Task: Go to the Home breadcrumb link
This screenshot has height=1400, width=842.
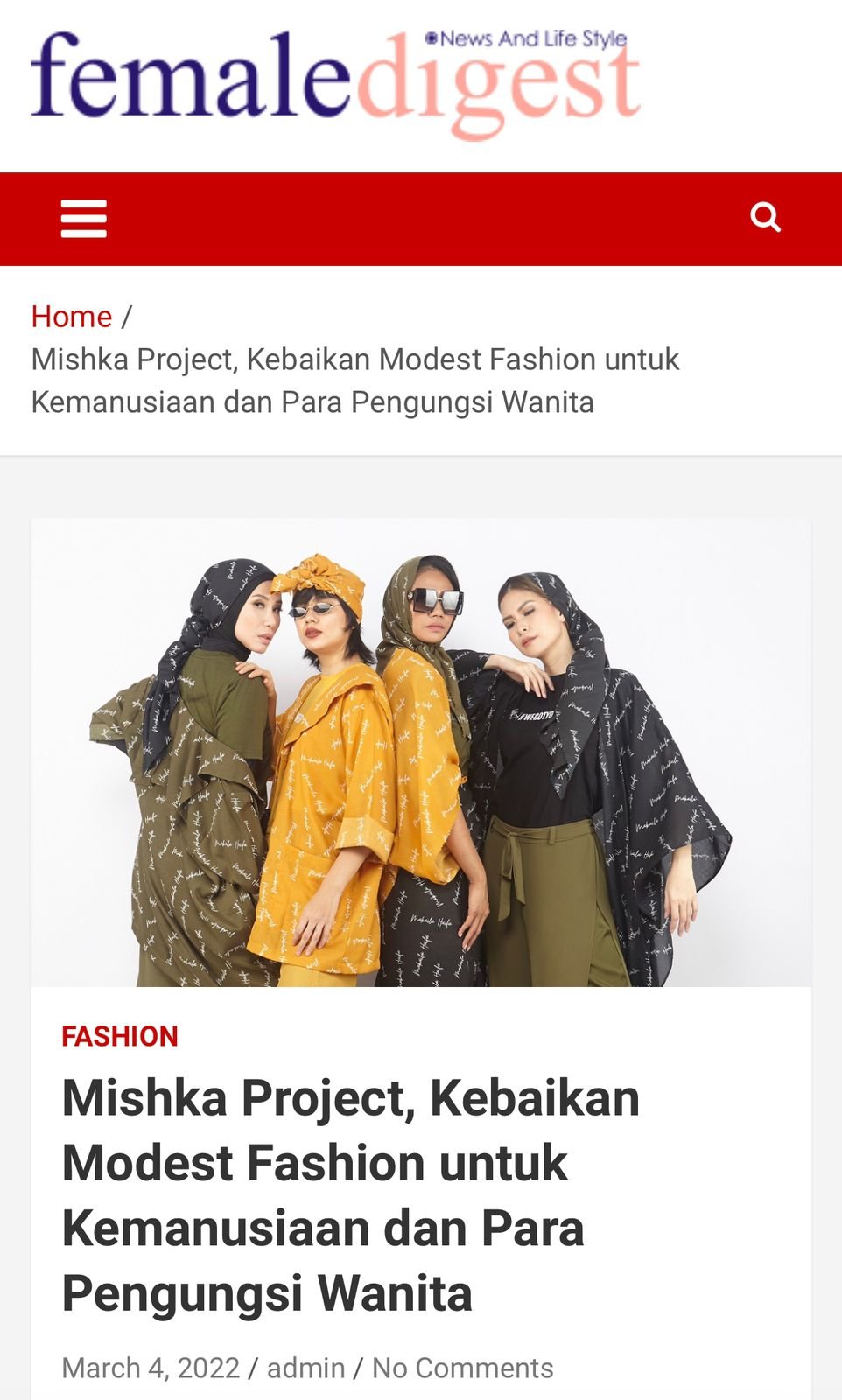Action: tap(72, 317)
